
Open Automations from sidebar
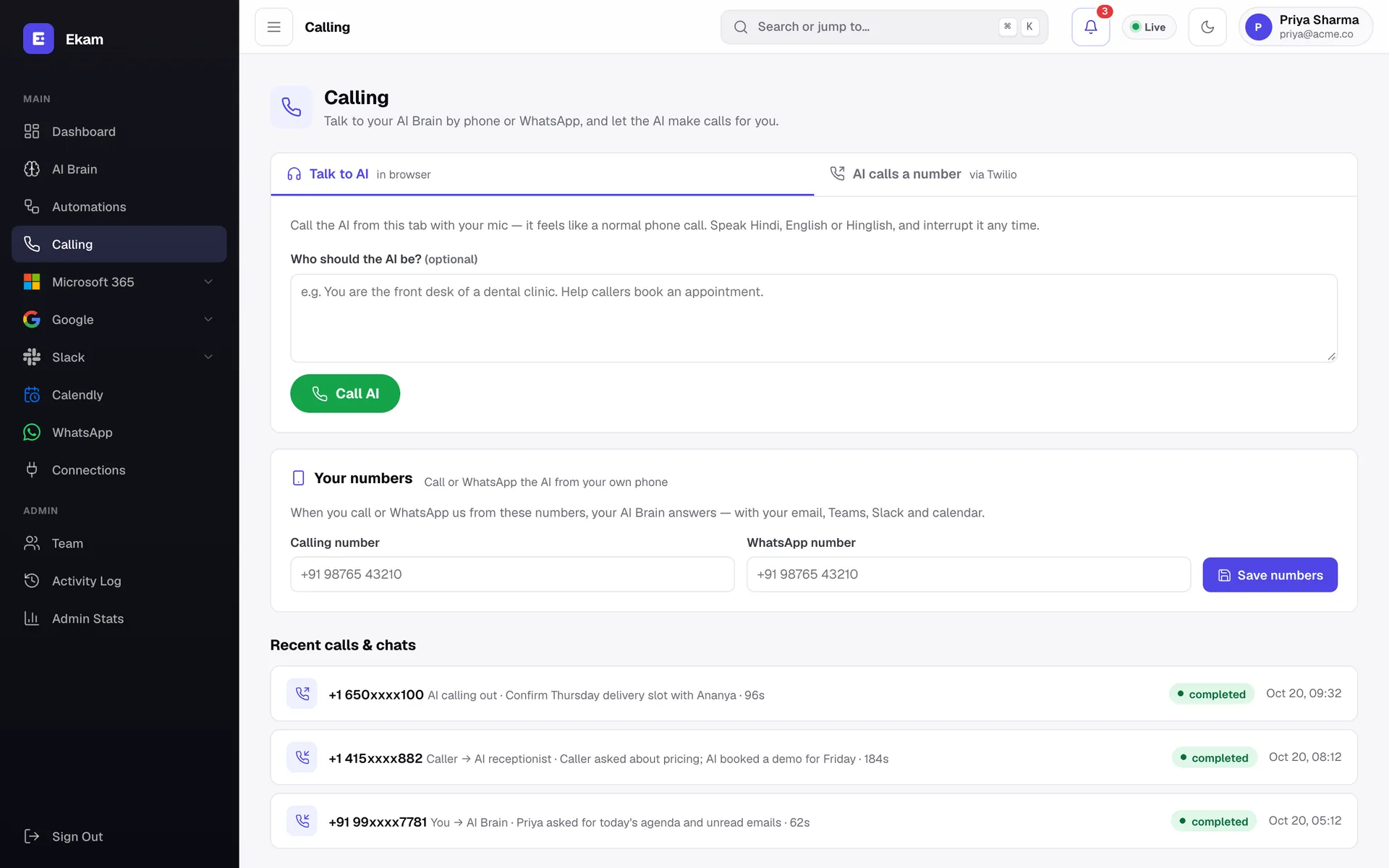119,207
